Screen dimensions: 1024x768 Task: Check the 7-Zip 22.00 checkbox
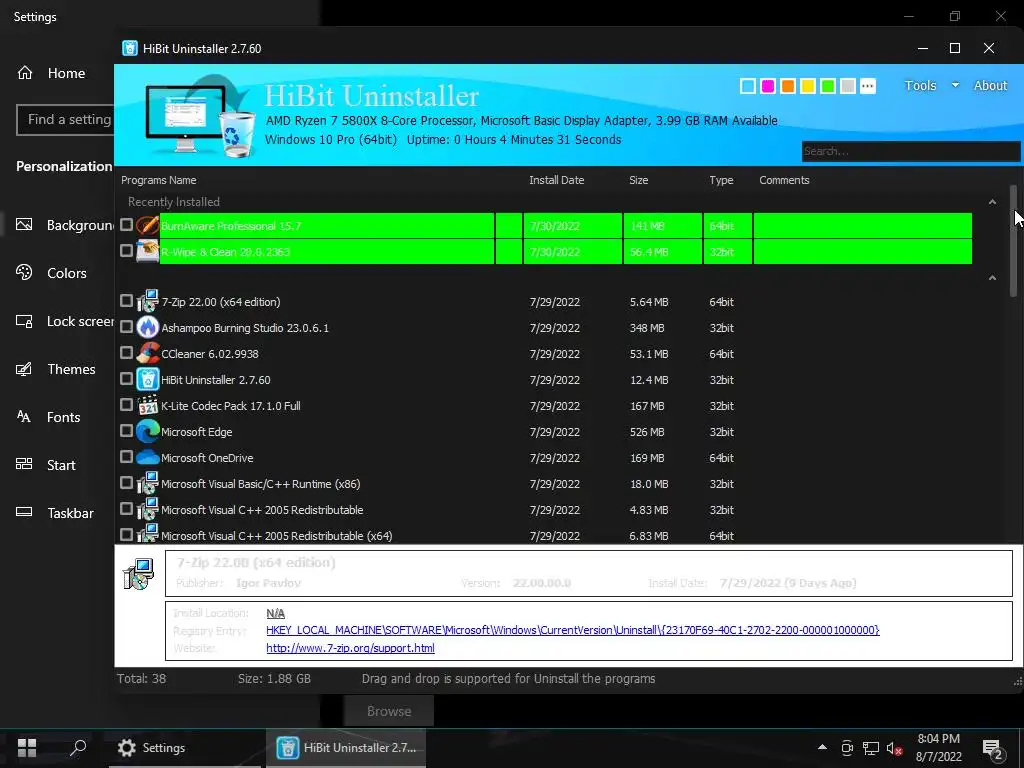(127, 300)
